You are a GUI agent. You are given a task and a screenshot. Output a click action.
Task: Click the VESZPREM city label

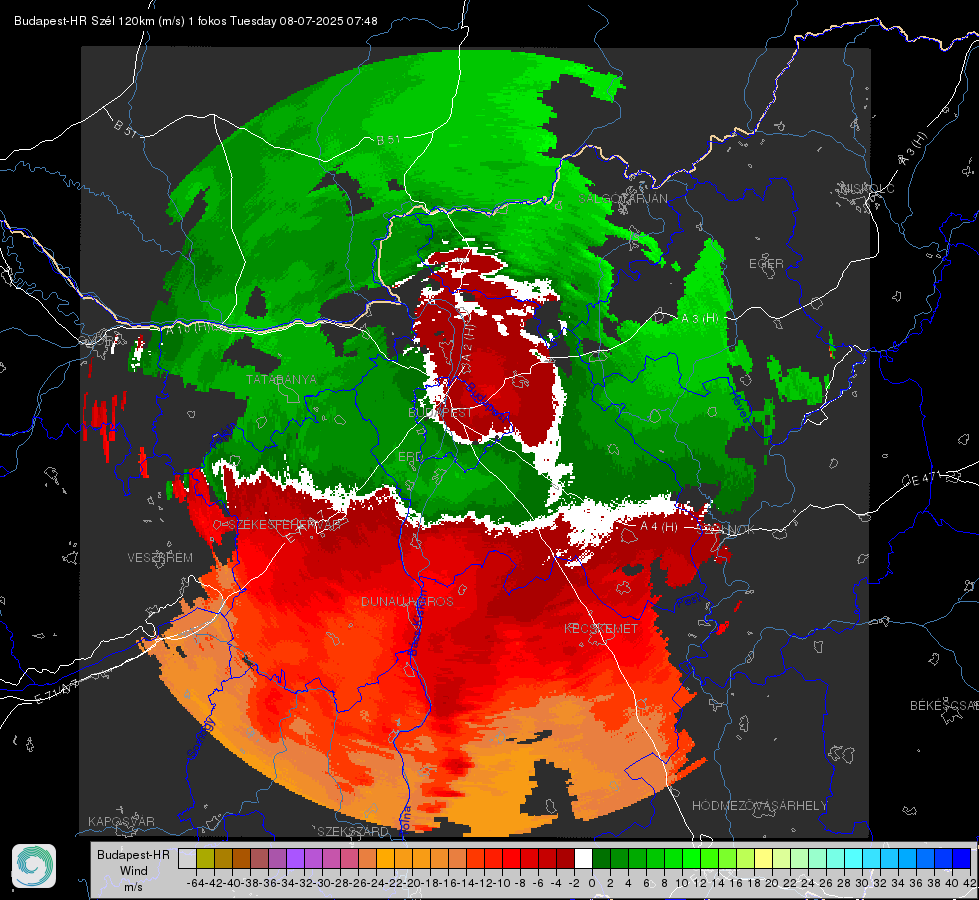160,557
